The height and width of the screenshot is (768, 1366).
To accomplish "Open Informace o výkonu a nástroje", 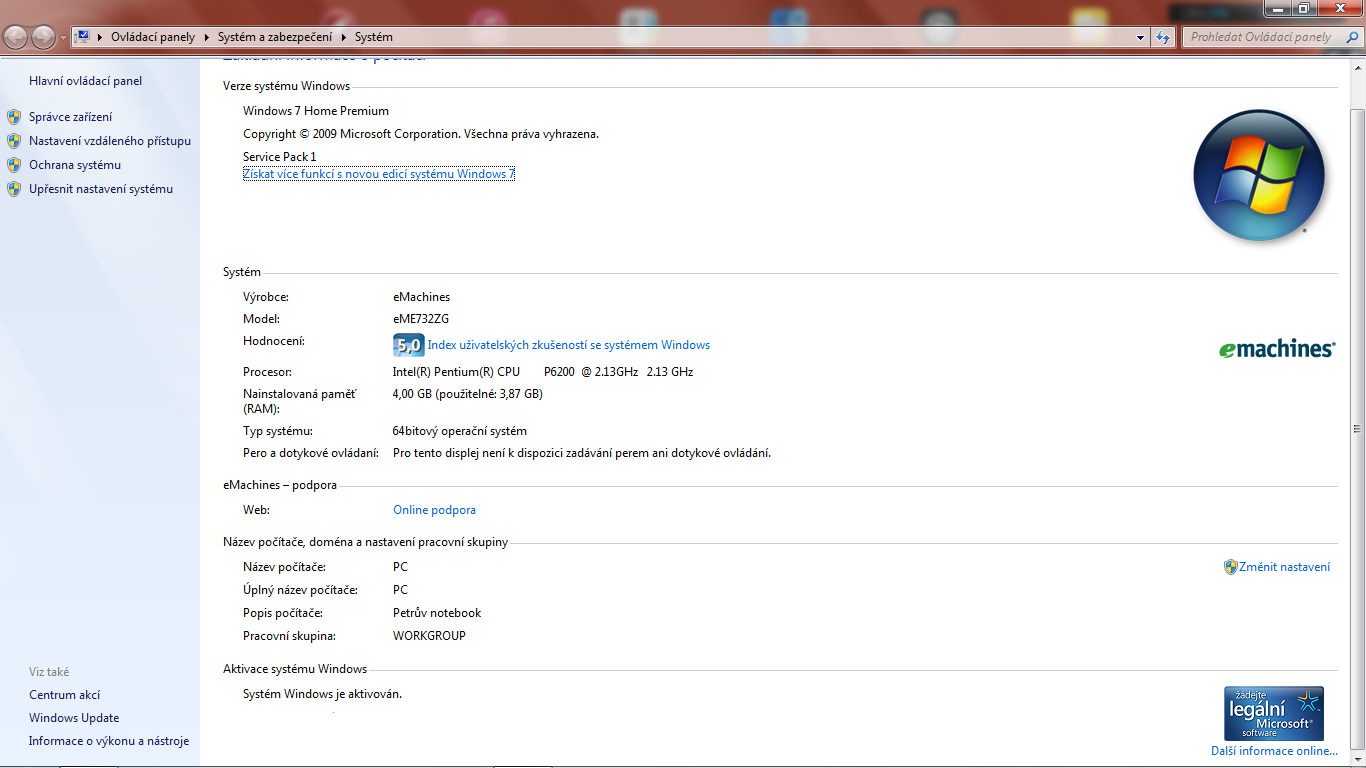I will click(109, 741).
